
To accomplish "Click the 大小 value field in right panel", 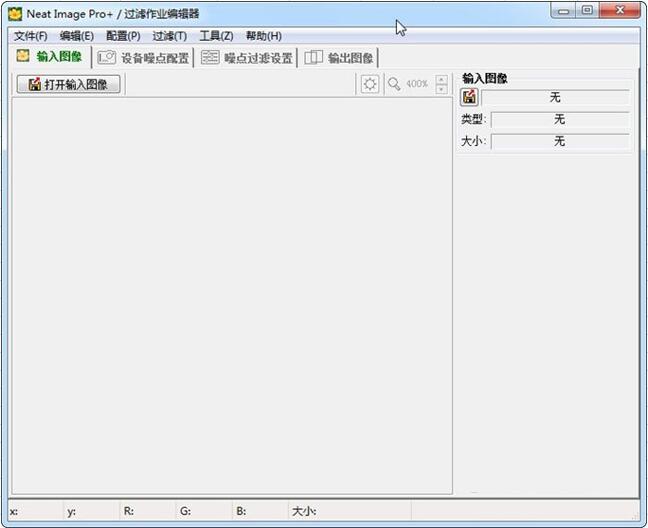I will 560,141.
